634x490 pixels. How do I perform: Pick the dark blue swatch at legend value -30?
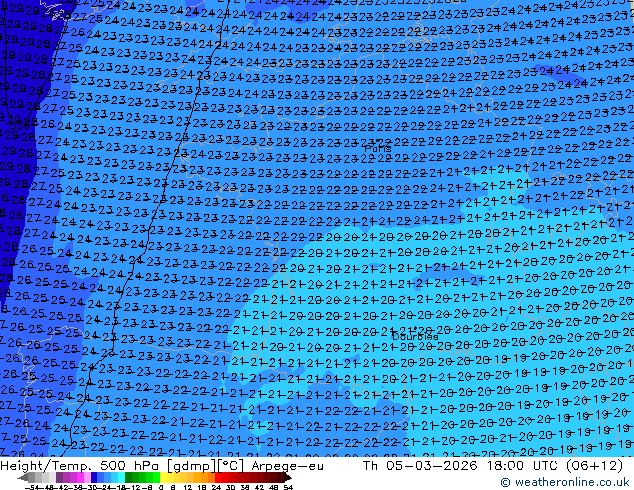[x=94, y=477]
